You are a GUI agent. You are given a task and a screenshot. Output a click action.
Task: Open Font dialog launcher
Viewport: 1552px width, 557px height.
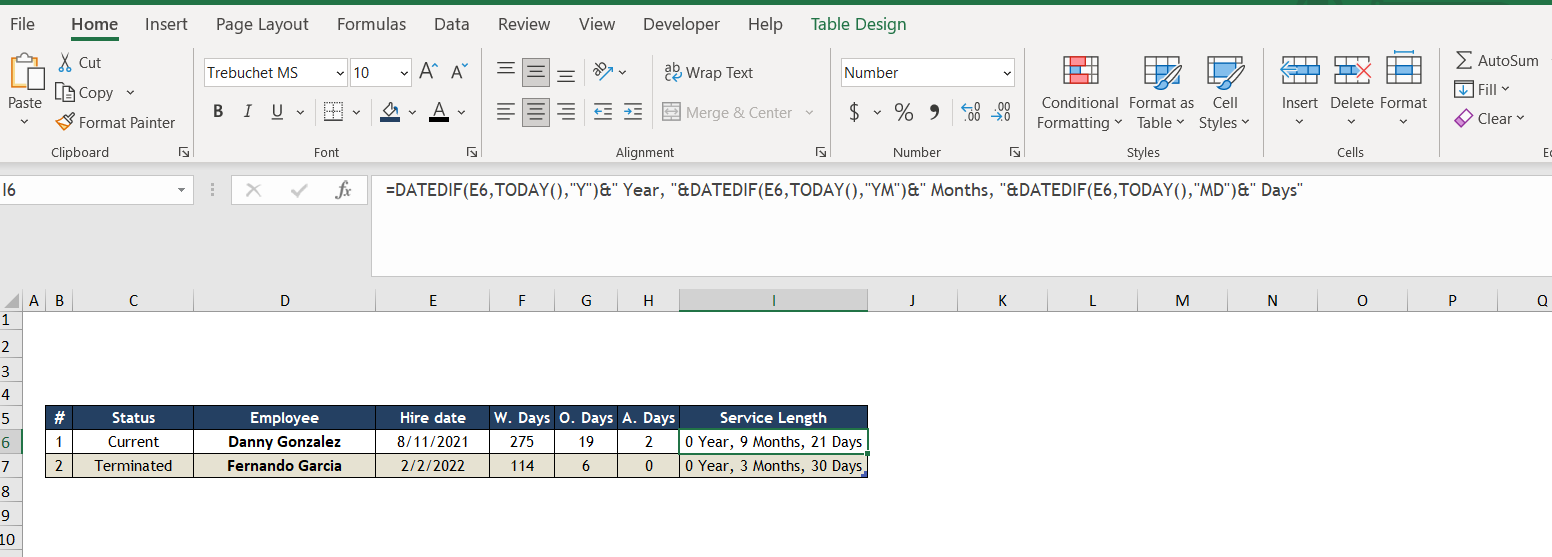pos(472,152)
